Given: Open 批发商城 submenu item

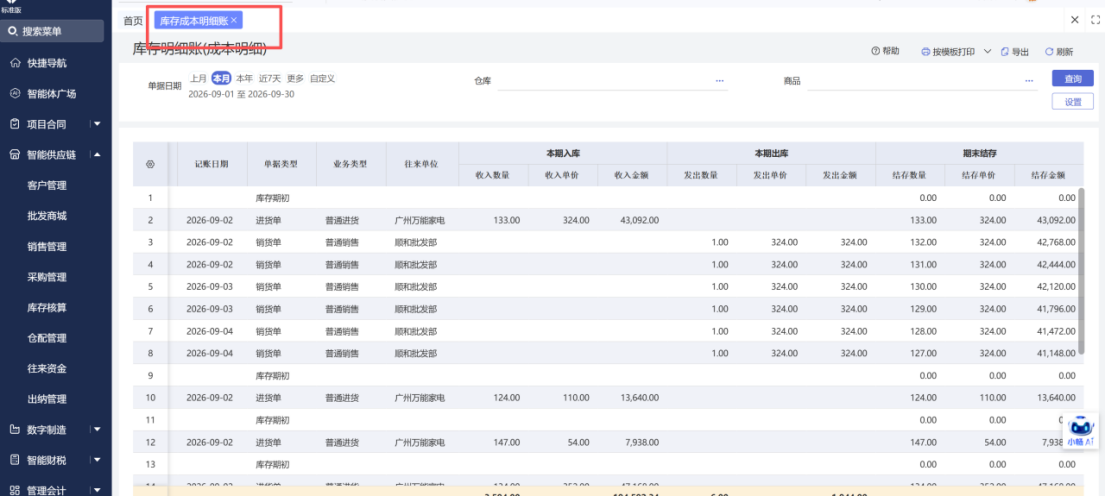Looking at the screenshot, I should pyautogui.click(x=47, y=216).
